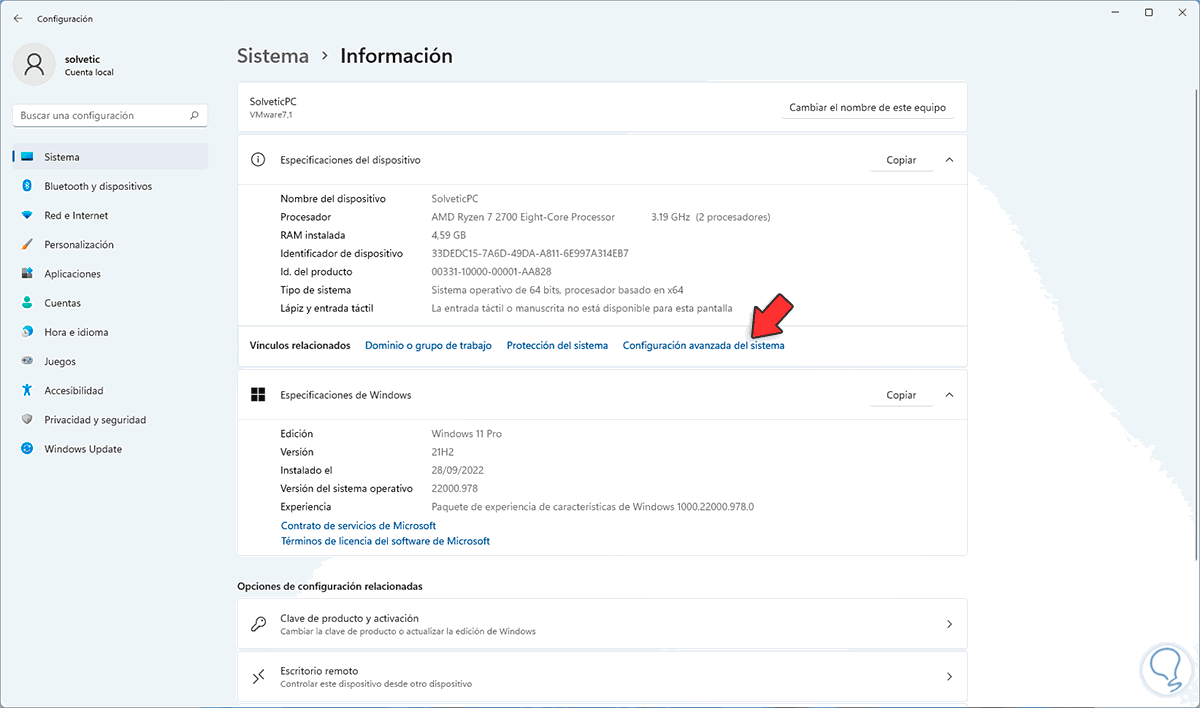Open Windows Update section
The height and width of the screenshot is (708, 1200).
pos(83,449)
